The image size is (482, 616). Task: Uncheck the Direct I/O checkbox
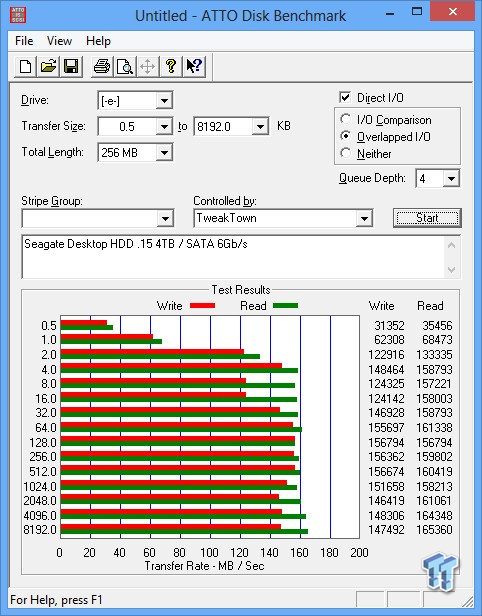(345, 97)
